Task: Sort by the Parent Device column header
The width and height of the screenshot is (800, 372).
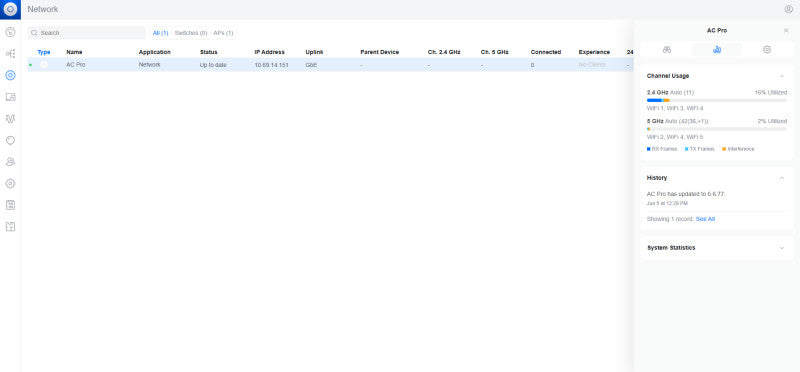Action: (x=379, y=52)
